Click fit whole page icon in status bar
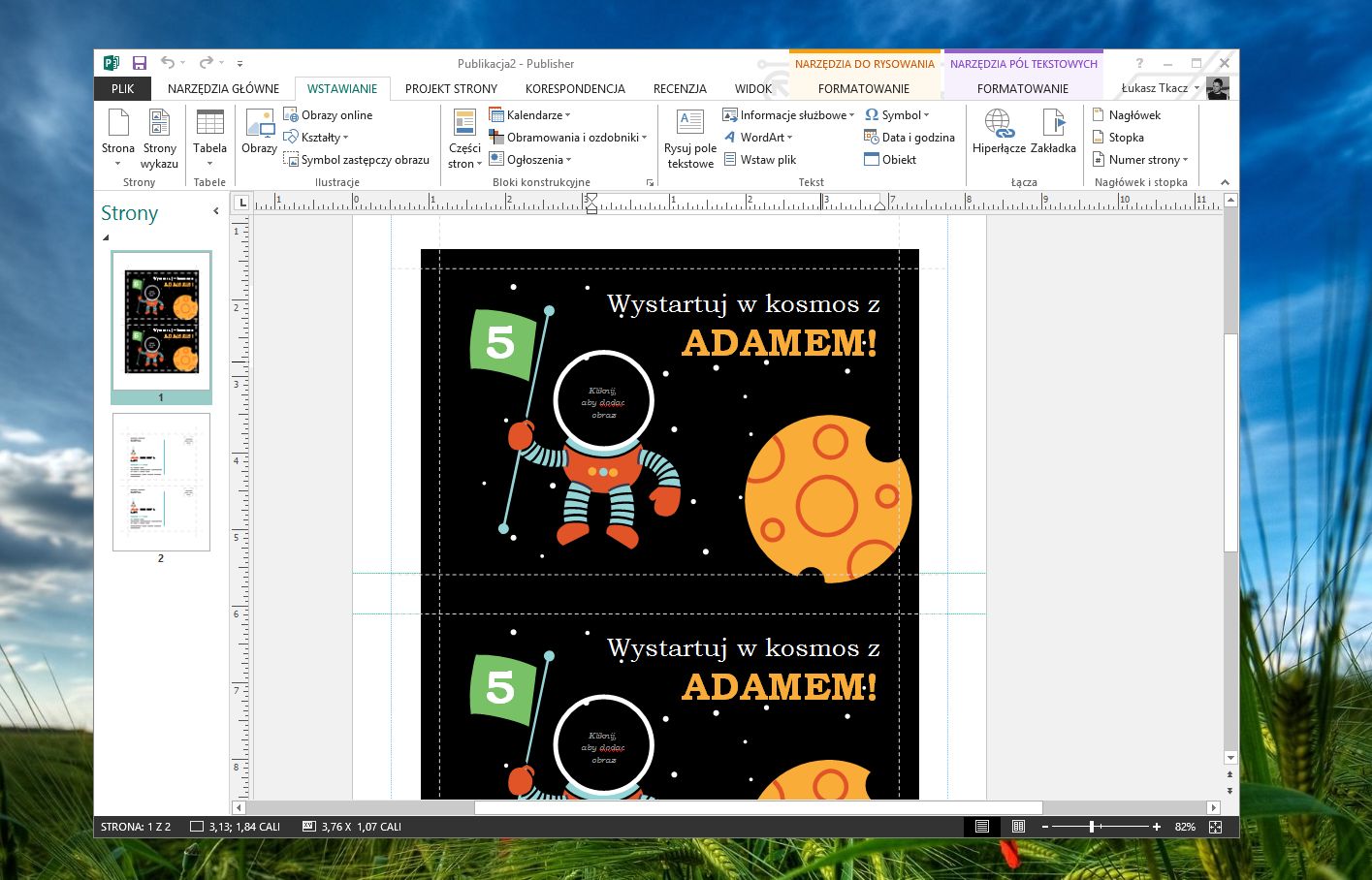 [x=1215, y=827]
